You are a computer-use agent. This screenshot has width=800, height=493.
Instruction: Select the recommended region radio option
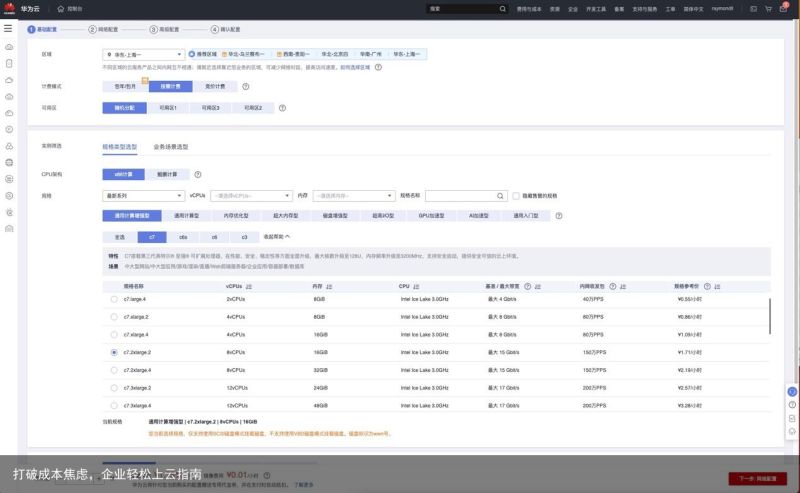coord(192,54)
